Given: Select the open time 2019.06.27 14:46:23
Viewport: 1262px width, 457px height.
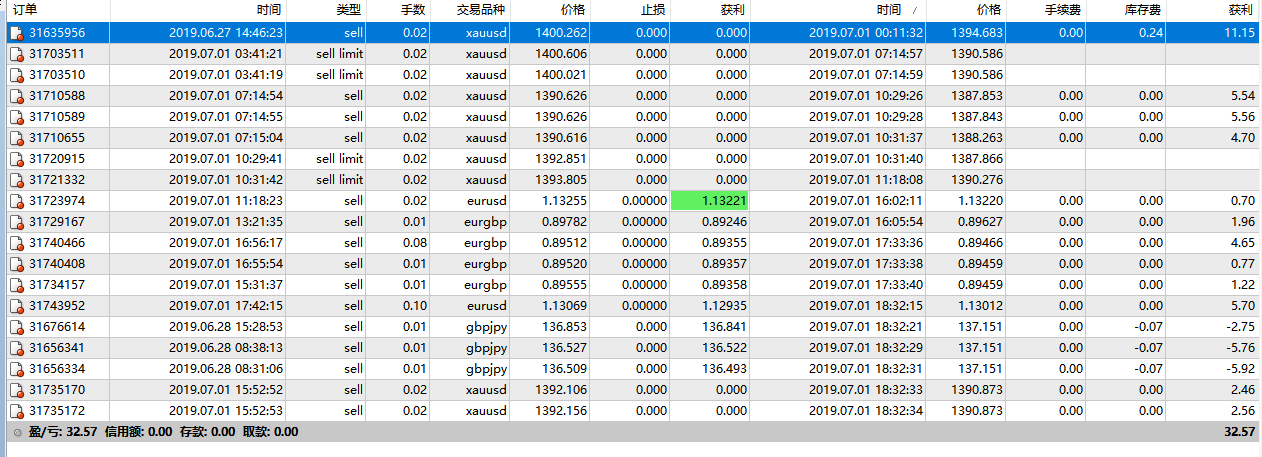Looking at the screenshot, I should (226, 33).
